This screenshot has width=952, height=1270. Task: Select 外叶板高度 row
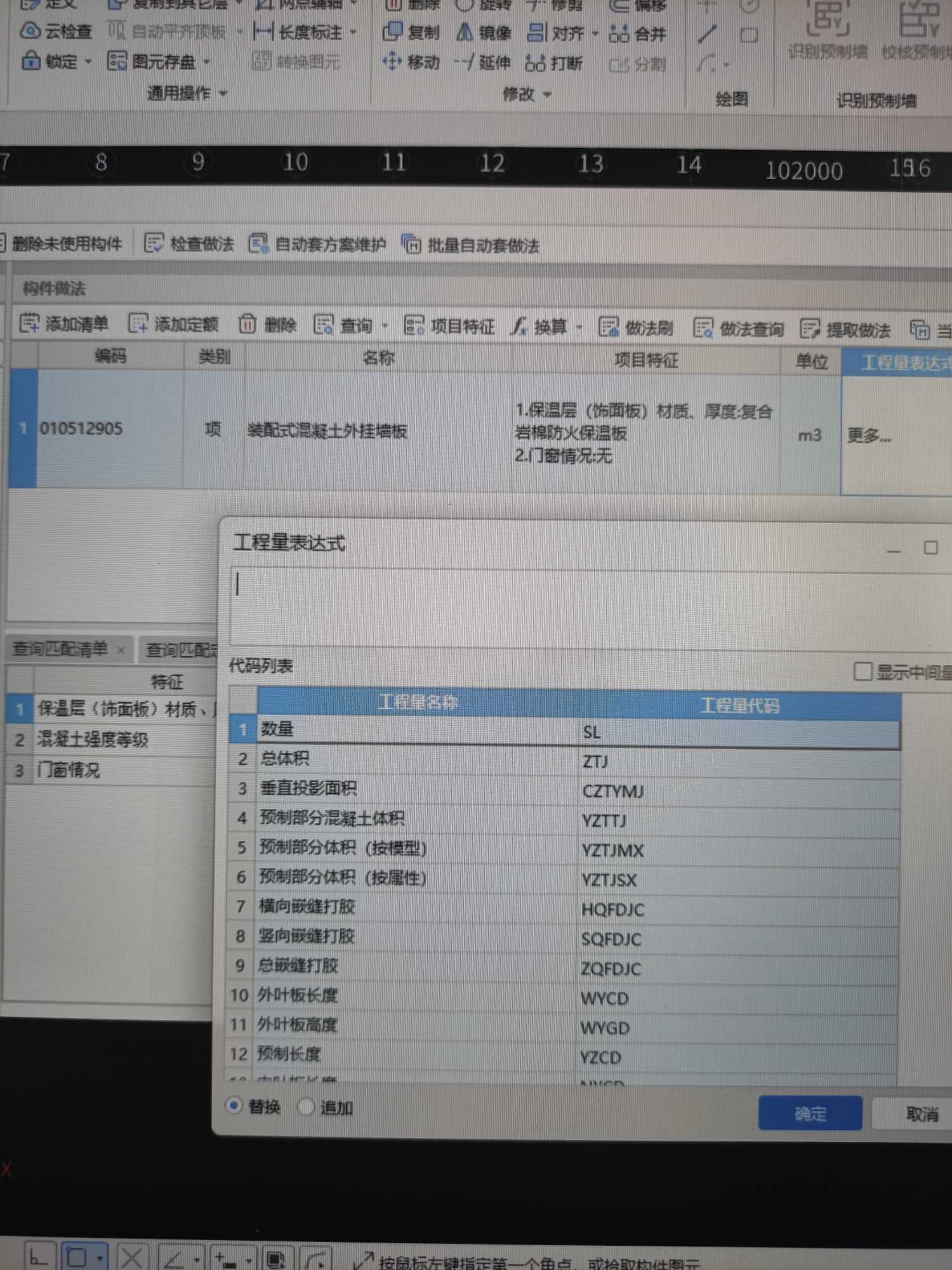tap(562, 1026)
